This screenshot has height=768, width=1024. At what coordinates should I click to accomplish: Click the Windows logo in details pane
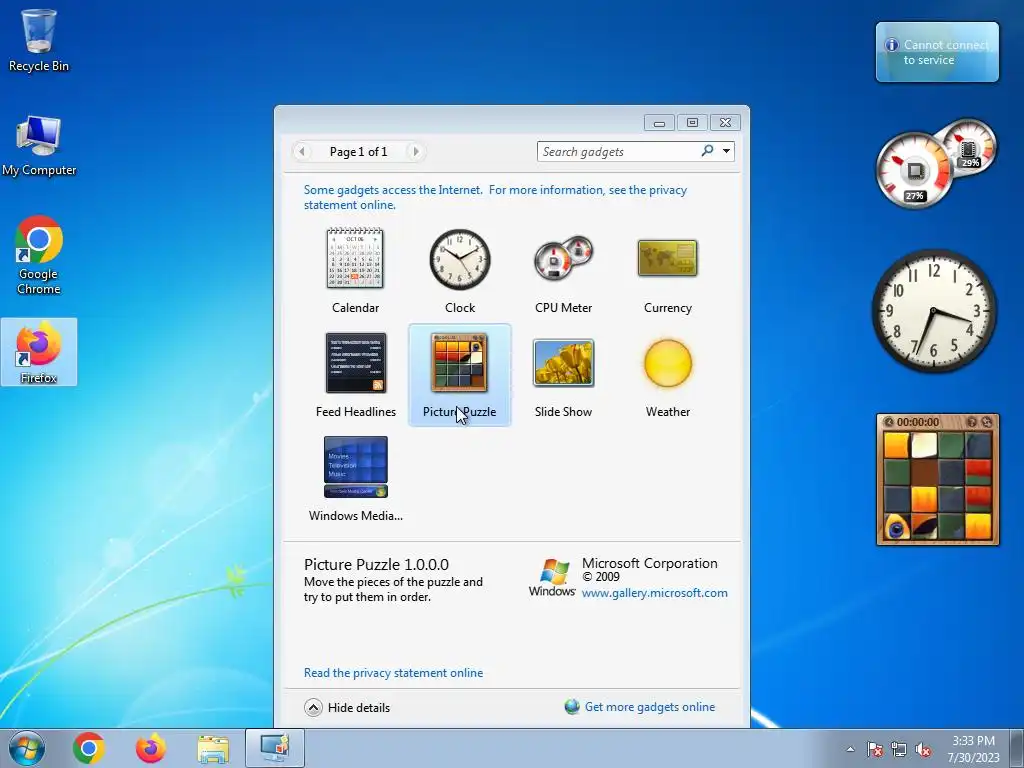(552, 577)
